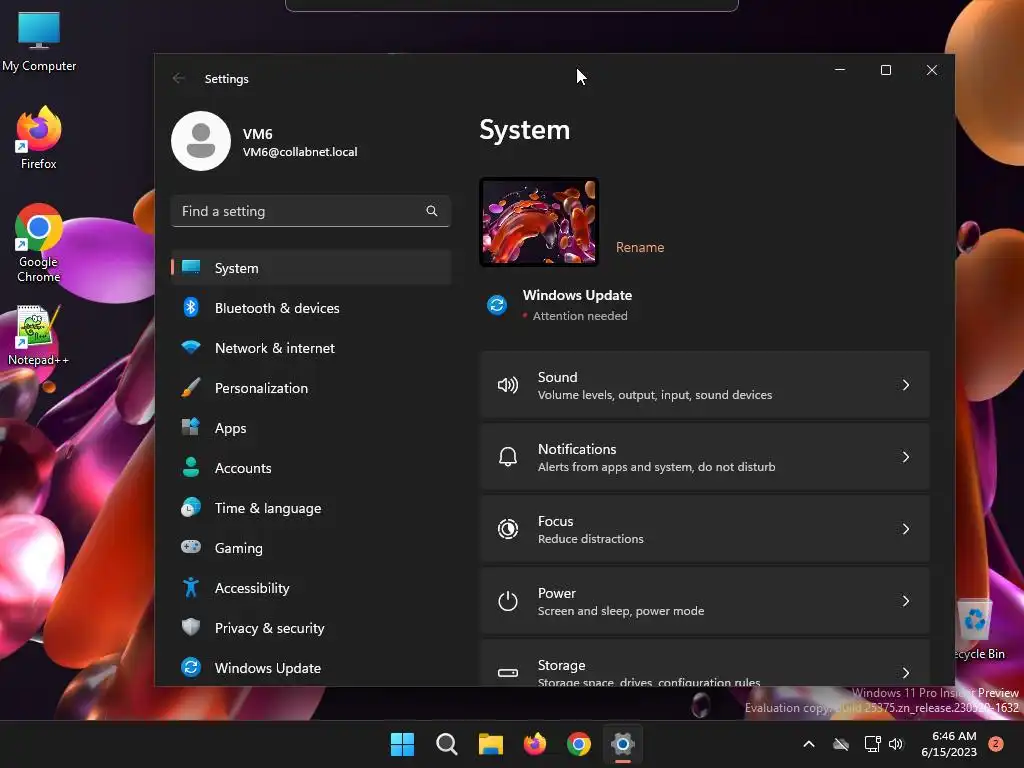This screenshot has height=768, width=1024.
Task: Click the Windows Update sync icon under System
Action: click(x=497, y=305)
